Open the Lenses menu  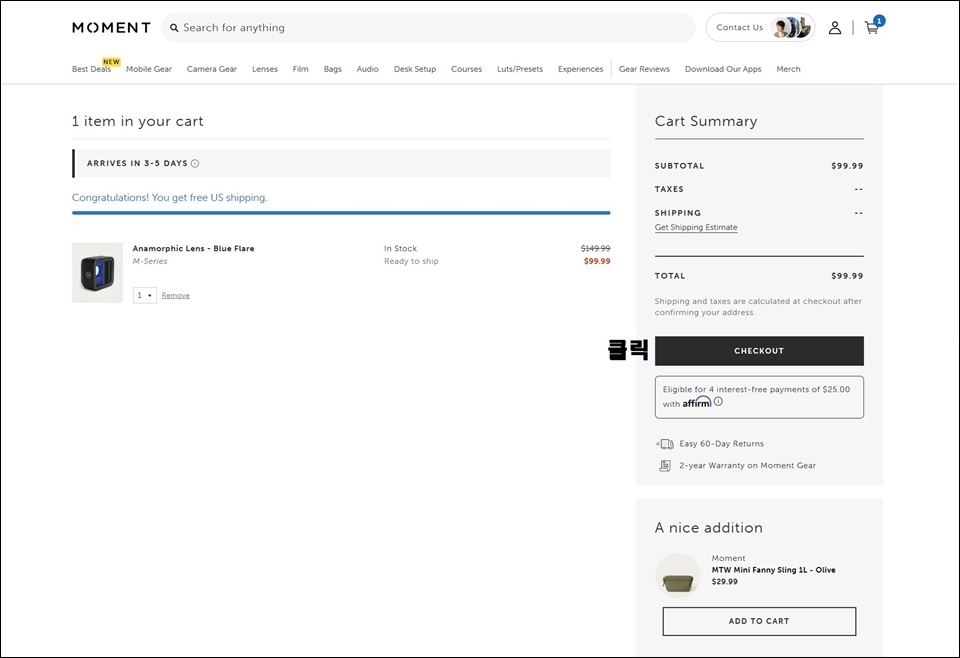coord(264,69)
